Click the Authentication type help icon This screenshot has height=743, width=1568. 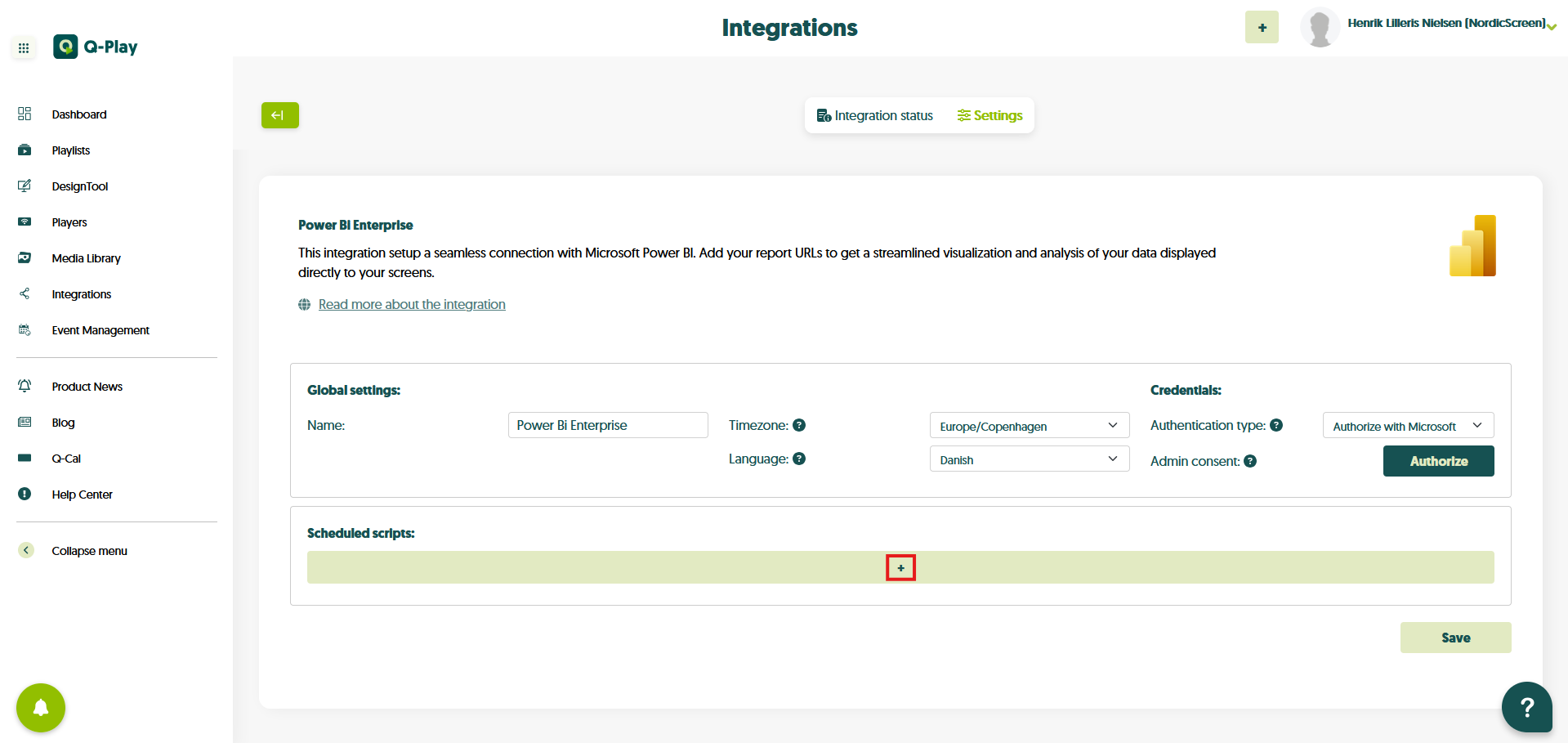(x=1276, y=425)
